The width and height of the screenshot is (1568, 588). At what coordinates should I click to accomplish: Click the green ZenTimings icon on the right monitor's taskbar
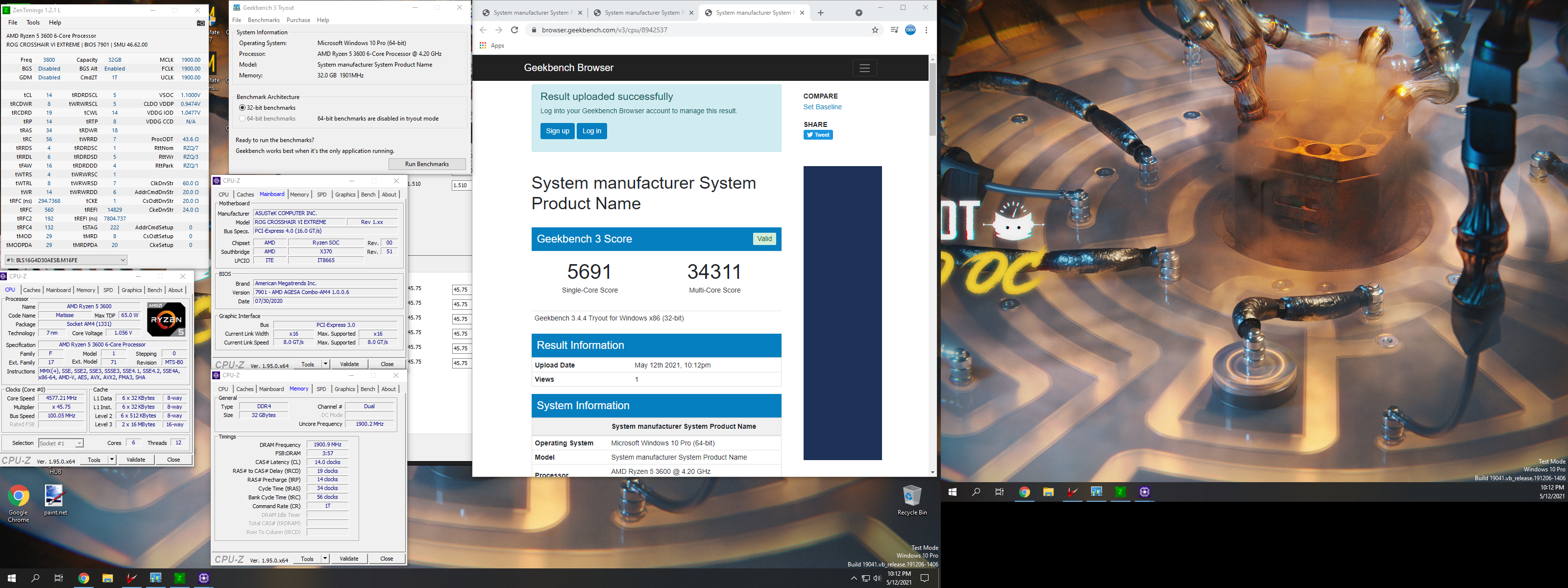click(1120, 492)
